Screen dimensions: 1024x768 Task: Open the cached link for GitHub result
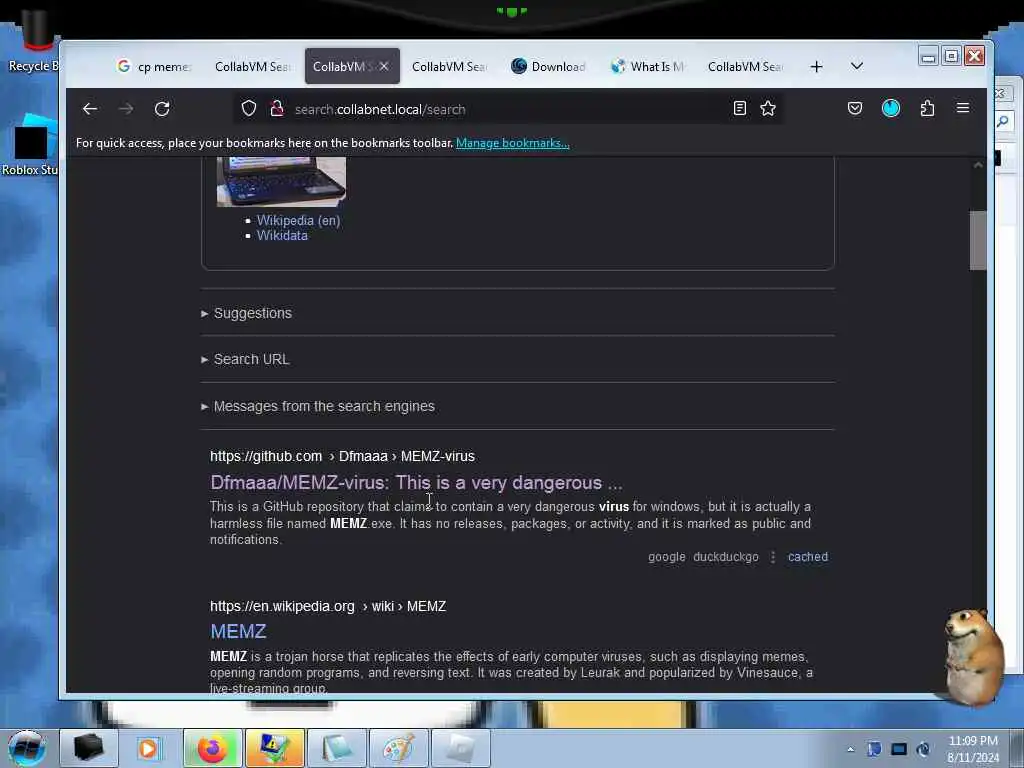(x=808, y=557)
